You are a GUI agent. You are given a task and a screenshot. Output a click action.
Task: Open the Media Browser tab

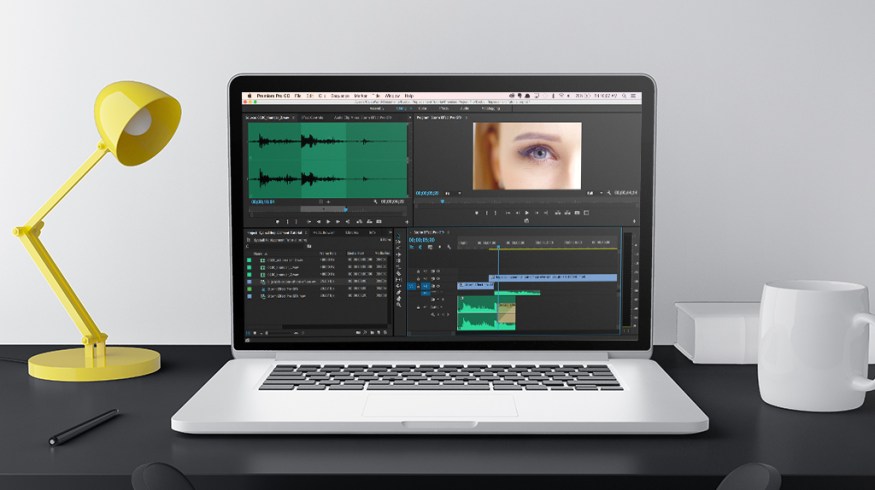point(324,232)
